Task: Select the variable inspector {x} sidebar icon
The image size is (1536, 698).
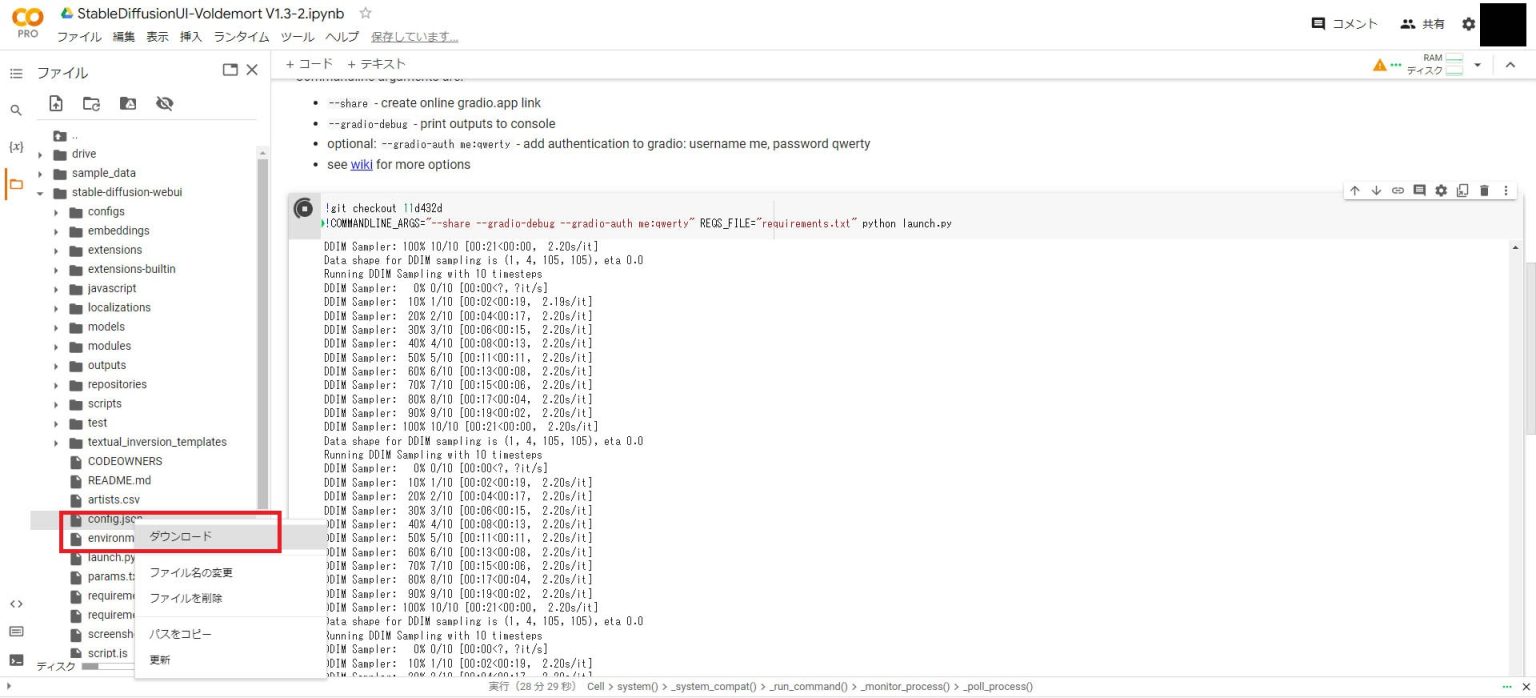Action: click(x=16, y=146)
